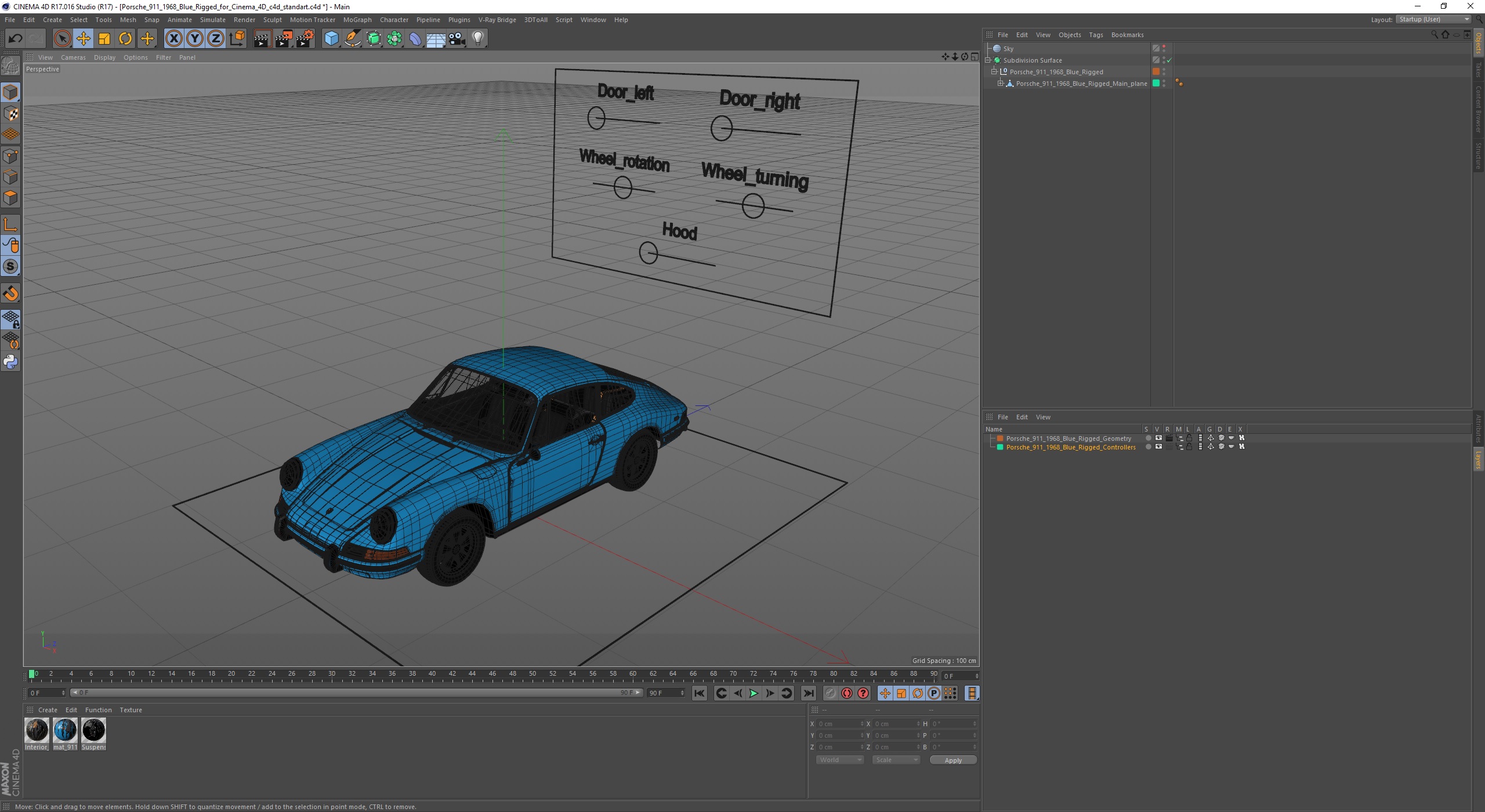Click Play Forwards button
This screenshot has width=1485, height=812.
tap(754, 693)
